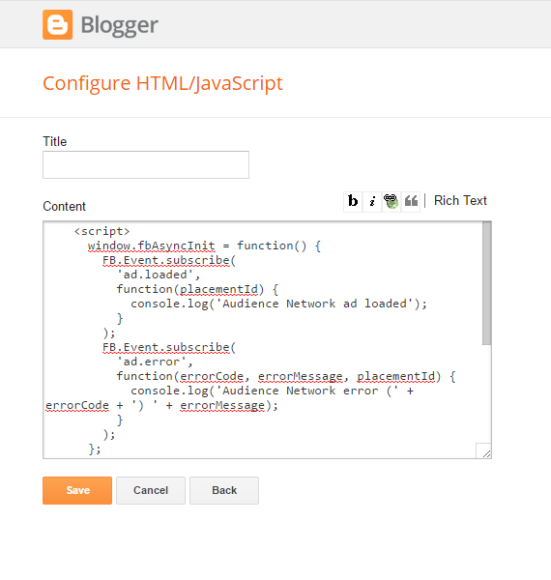Image resolution: width=551 pixels, height=580 pixels.
Task: Click the Blogger logo icon
Action: [x=57, y=24]
